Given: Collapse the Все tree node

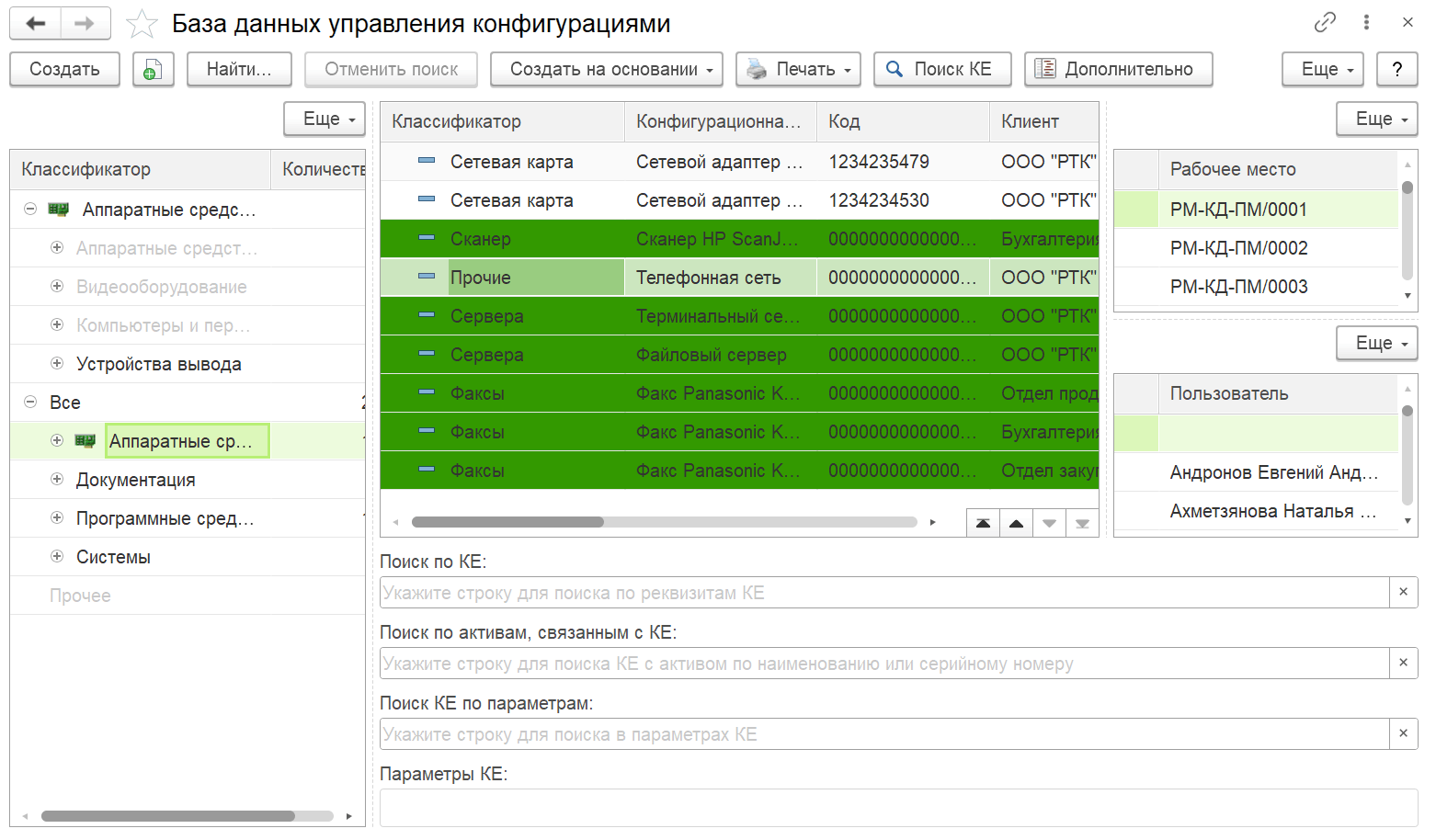Looking at the screenshot, I should pos(30,403).
